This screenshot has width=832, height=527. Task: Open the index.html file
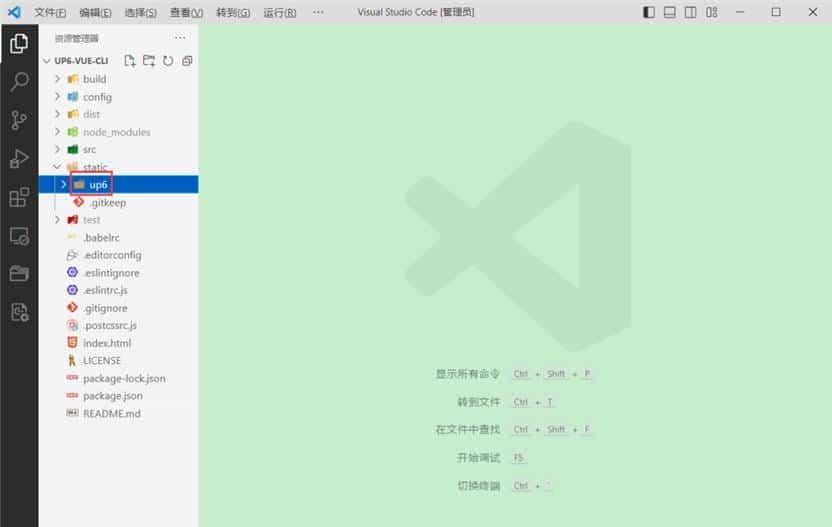pyautogui.click(x=107, y=343)
